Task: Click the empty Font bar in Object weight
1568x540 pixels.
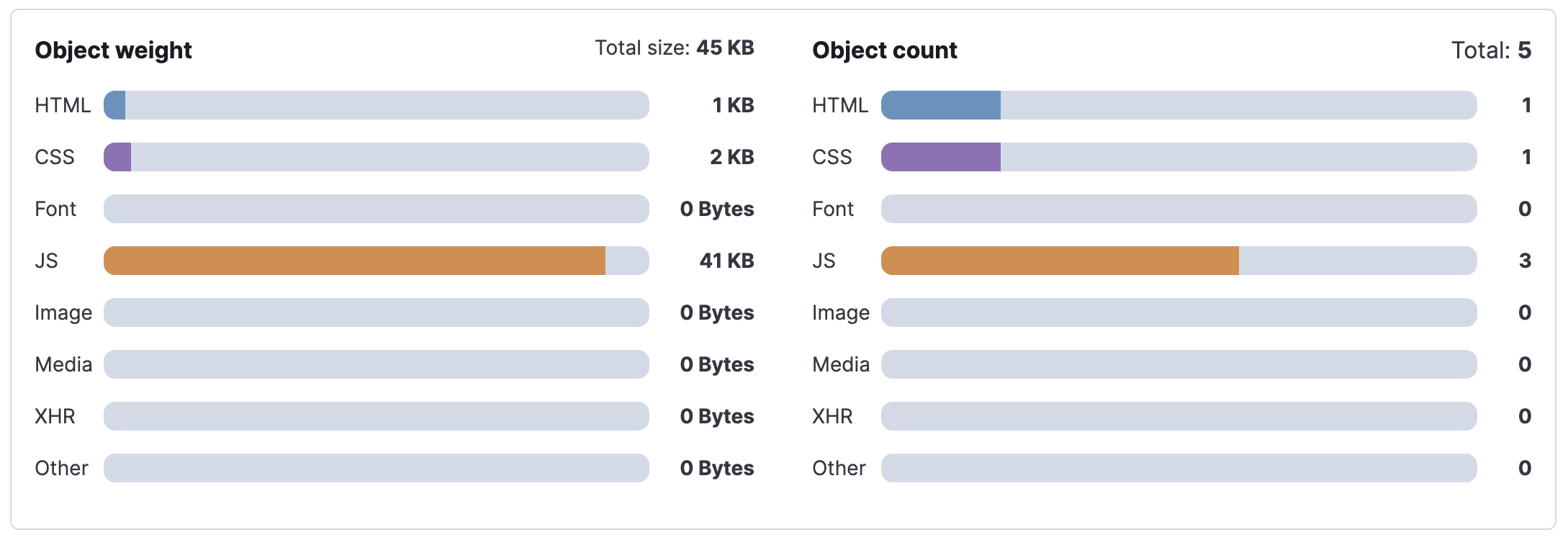Action: click(x=376, y=209)
